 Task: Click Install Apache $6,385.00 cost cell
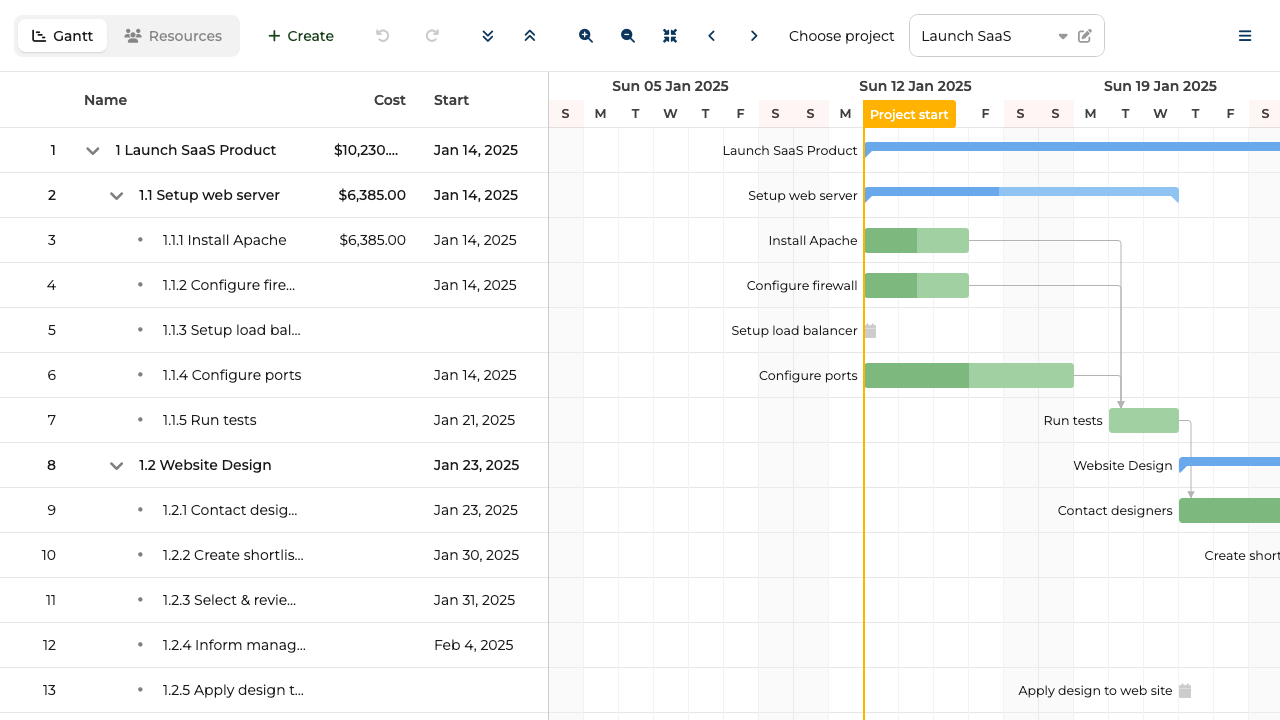(x=372, y=240)
